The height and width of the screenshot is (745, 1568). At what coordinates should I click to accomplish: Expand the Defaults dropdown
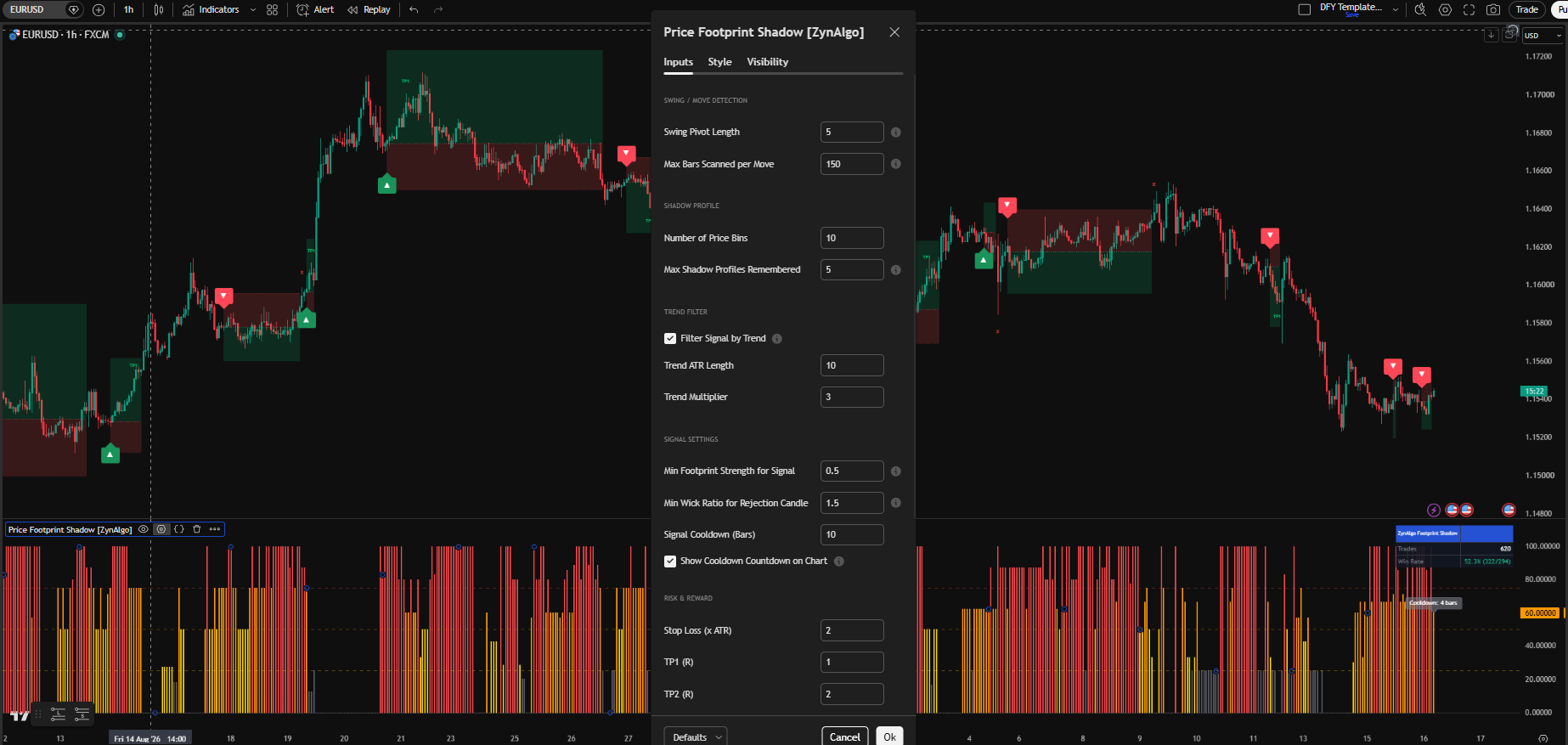pos(696,737)
